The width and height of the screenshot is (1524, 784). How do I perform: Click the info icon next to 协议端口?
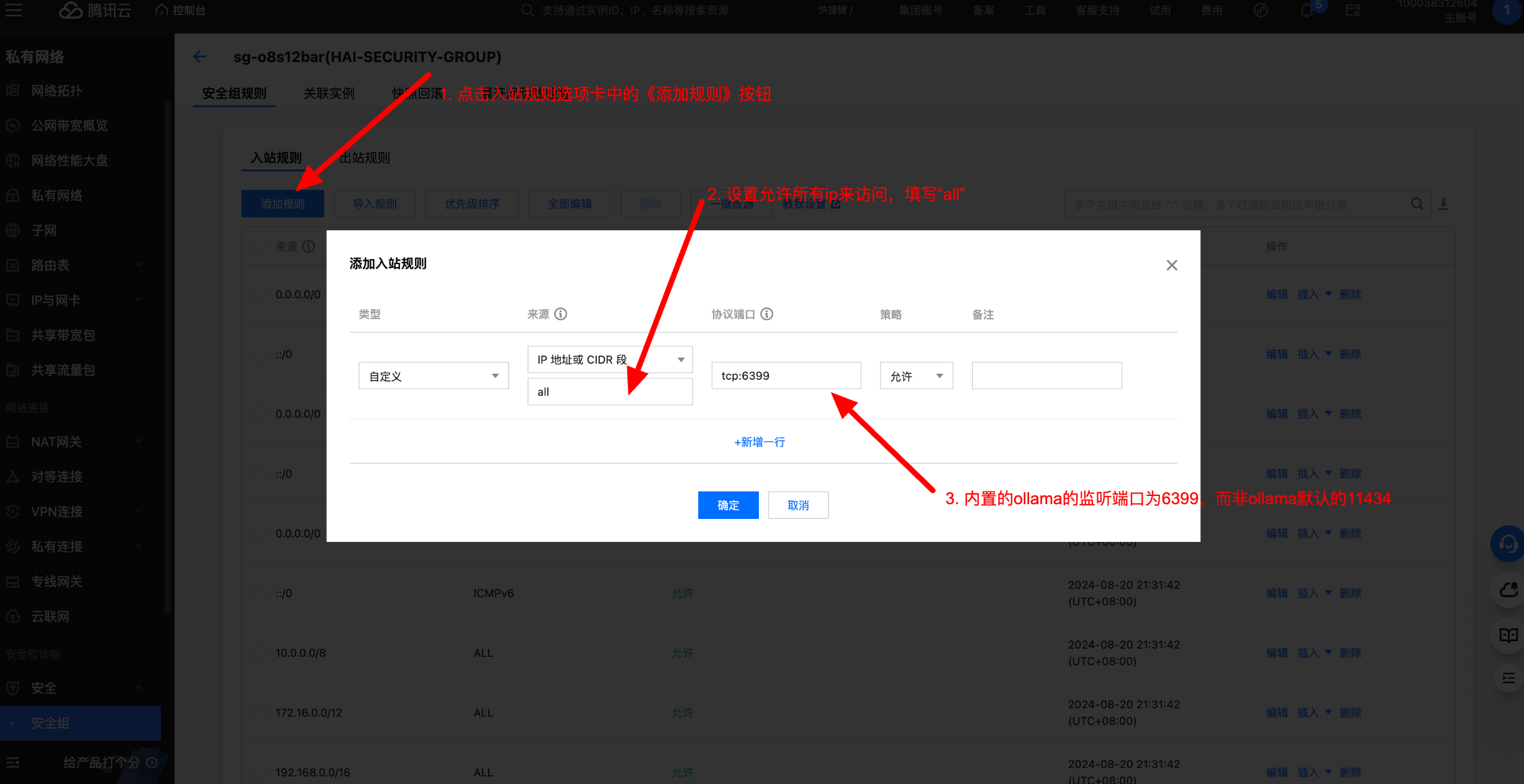[x=767, y=314]
